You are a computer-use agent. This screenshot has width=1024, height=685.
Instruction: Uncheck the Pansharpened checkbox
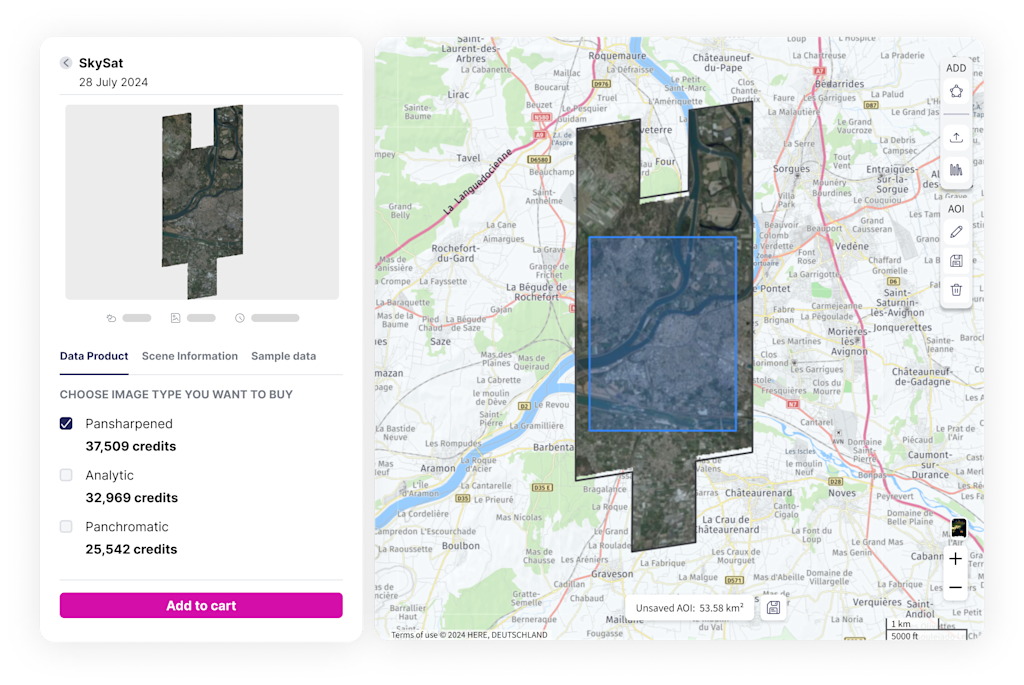66,423
